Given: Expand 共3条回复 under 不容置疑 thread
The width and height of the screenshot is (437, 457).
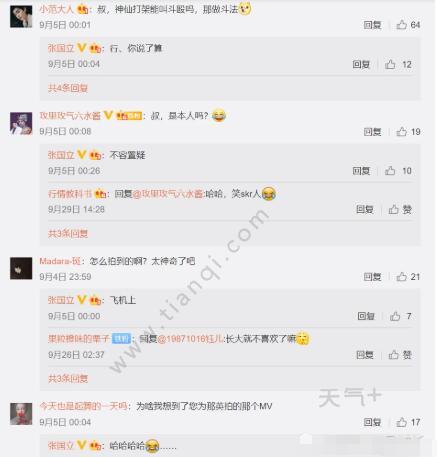Looking at the screenshot, I should coord(68,233).
